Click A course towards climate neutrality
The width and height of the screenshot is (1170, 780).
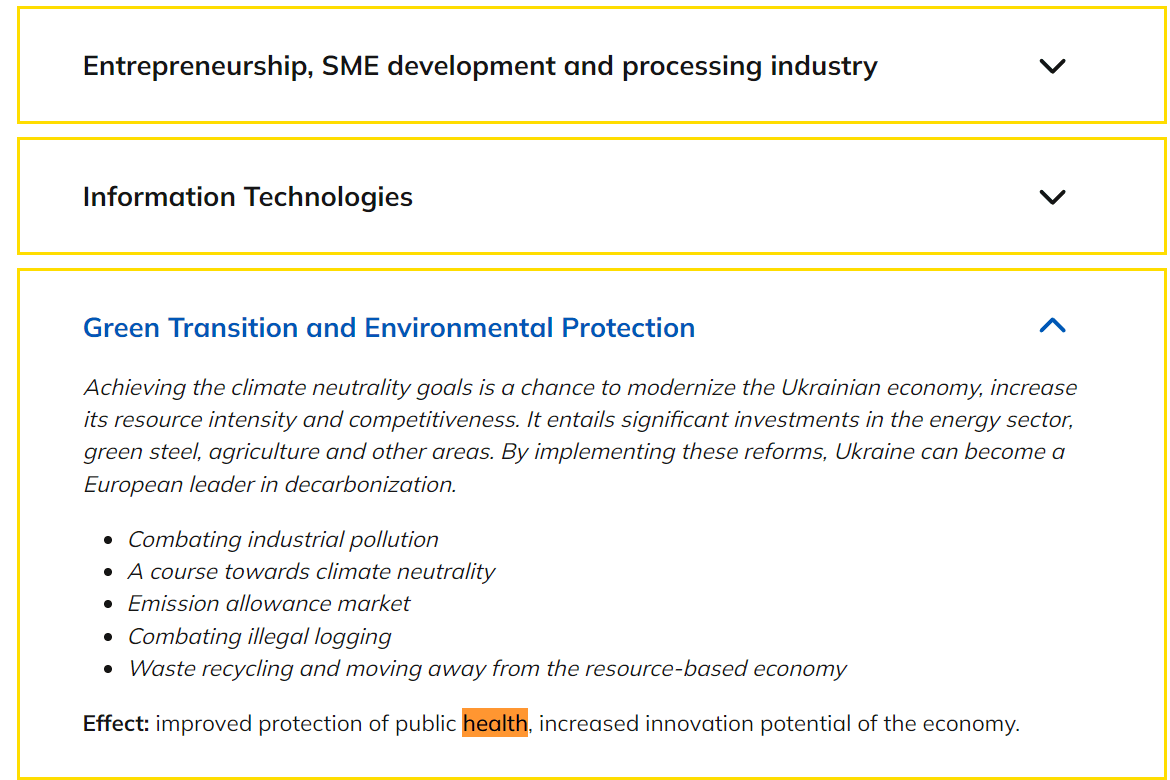311,572
